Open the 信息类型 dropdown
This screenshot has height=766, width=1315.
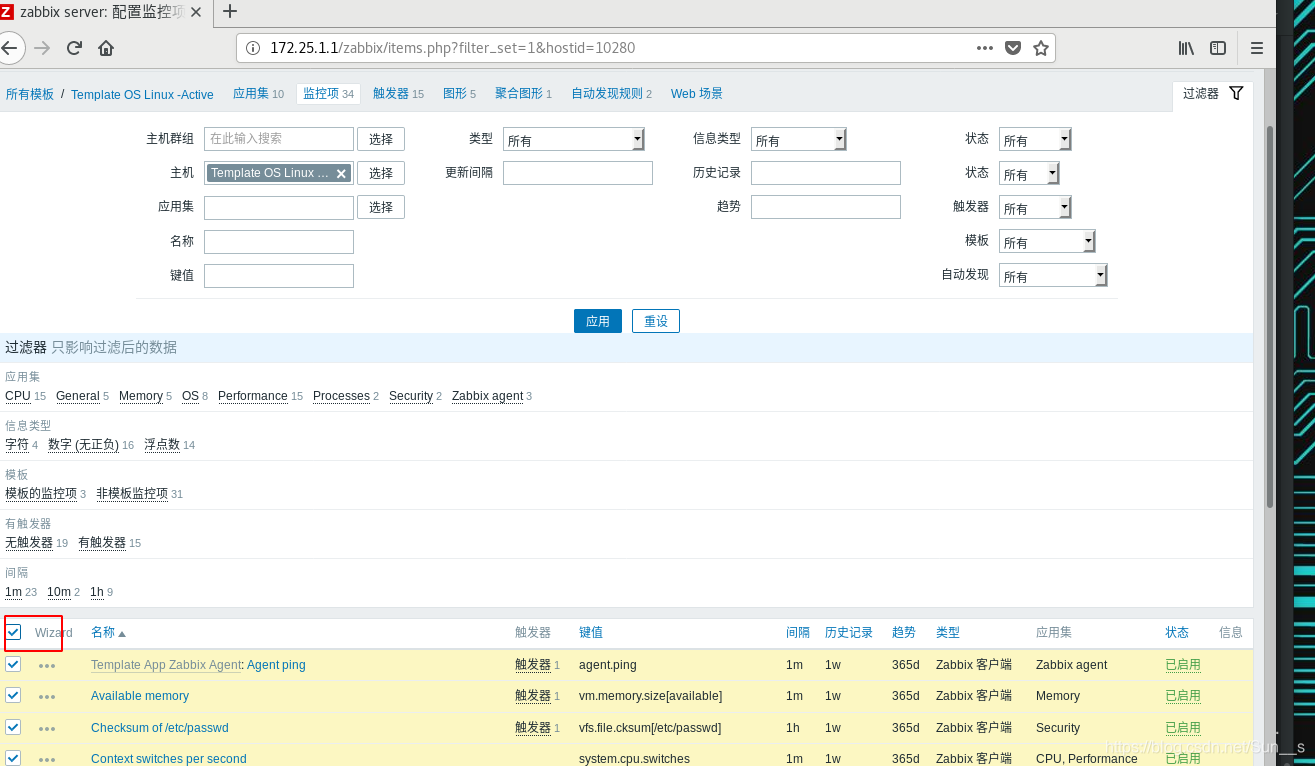[x=799, y=139]
